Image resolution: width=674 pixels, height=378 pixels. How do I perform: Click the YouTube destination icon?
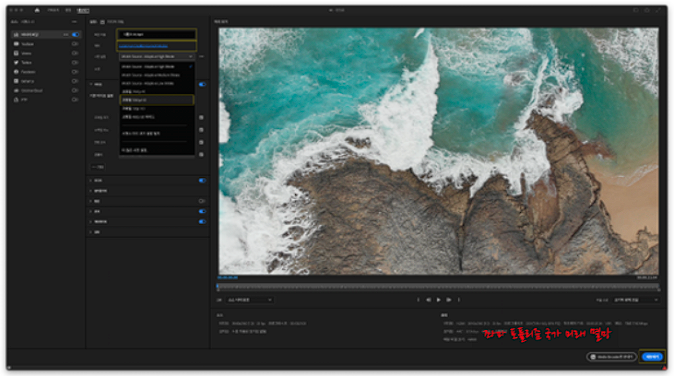click(16, 44)
